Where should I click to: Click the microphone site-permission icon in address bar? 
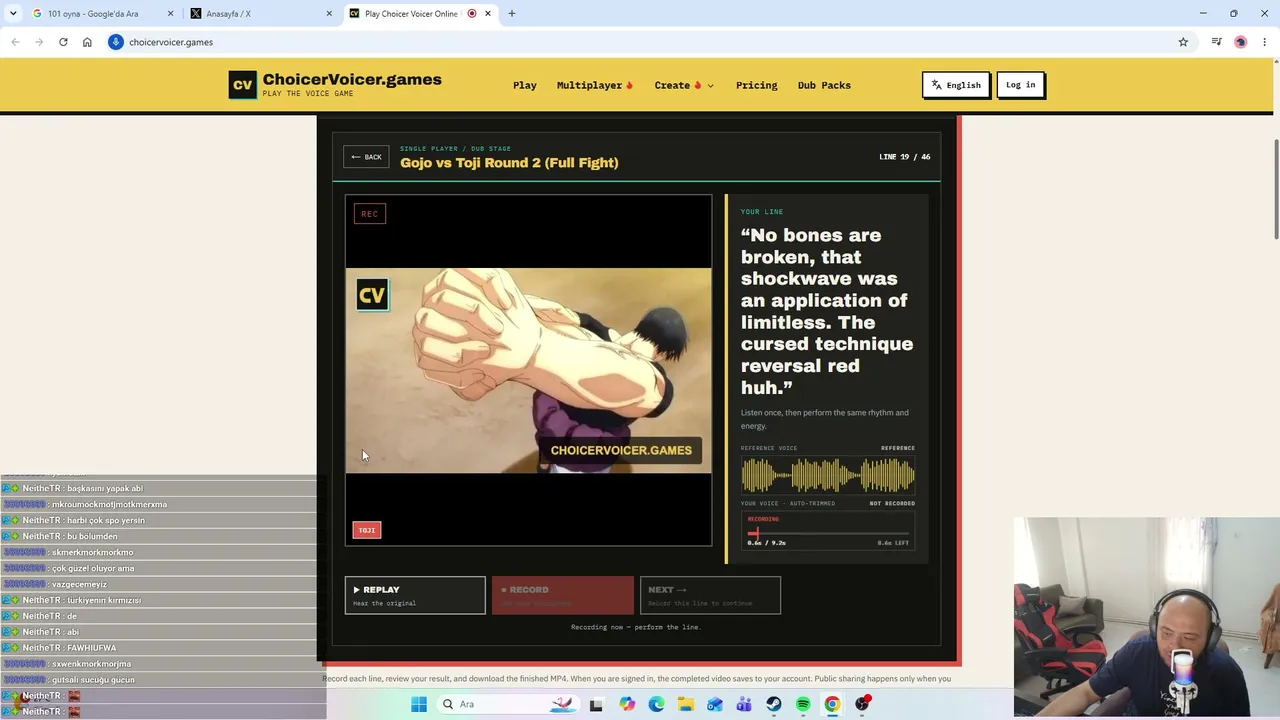pos(116,42)
